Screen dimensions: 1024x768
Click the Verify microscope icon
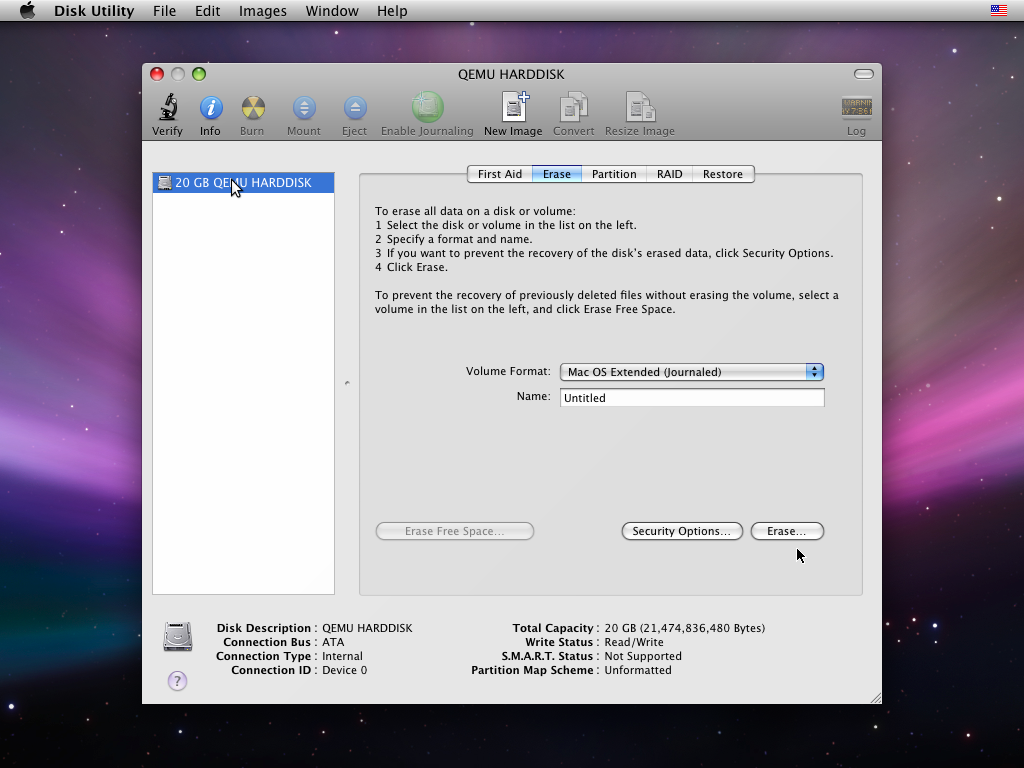pos(167,108)
